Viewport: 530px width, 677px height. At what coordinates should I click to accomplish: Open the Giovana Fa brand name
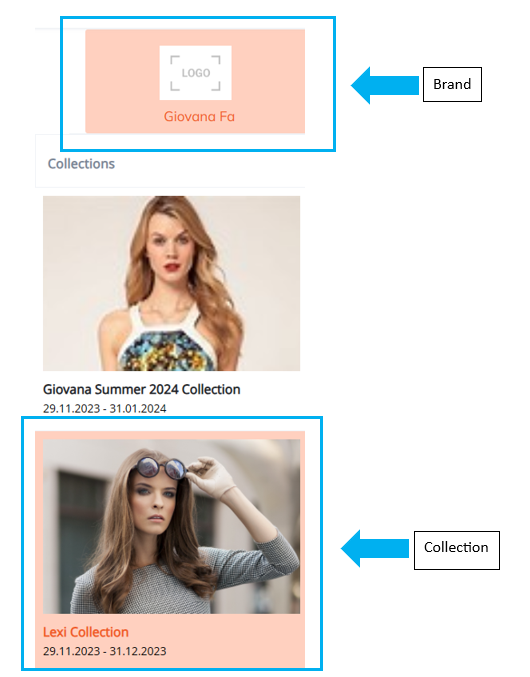pos(199,117)
